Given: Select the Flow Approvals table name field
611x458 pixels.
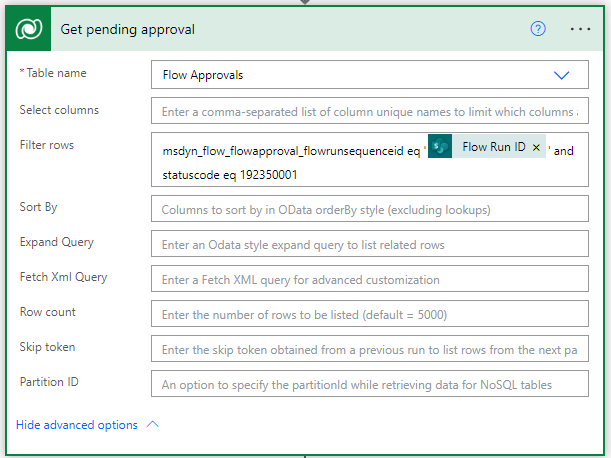Looking at the screenshot, I should click(x=369, y=74).
